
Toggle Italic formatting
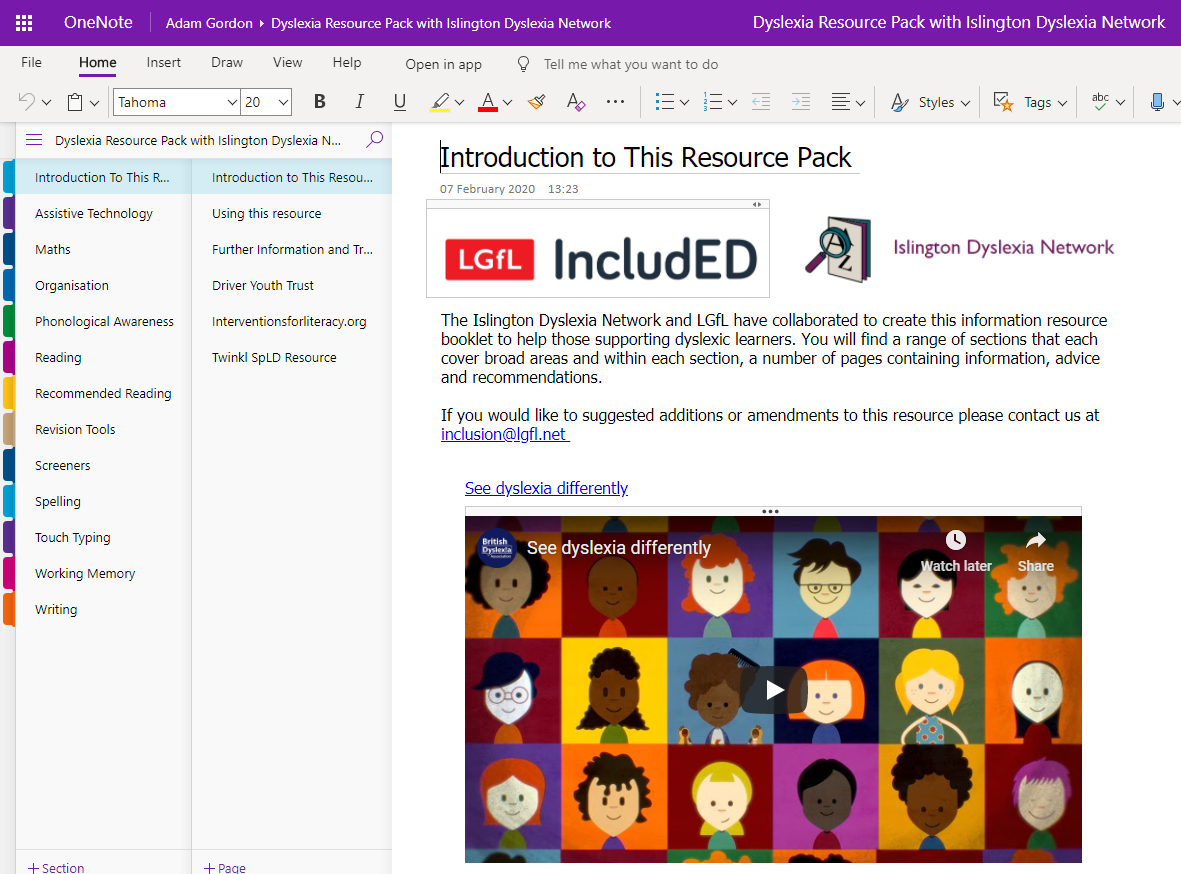[359, 102]
